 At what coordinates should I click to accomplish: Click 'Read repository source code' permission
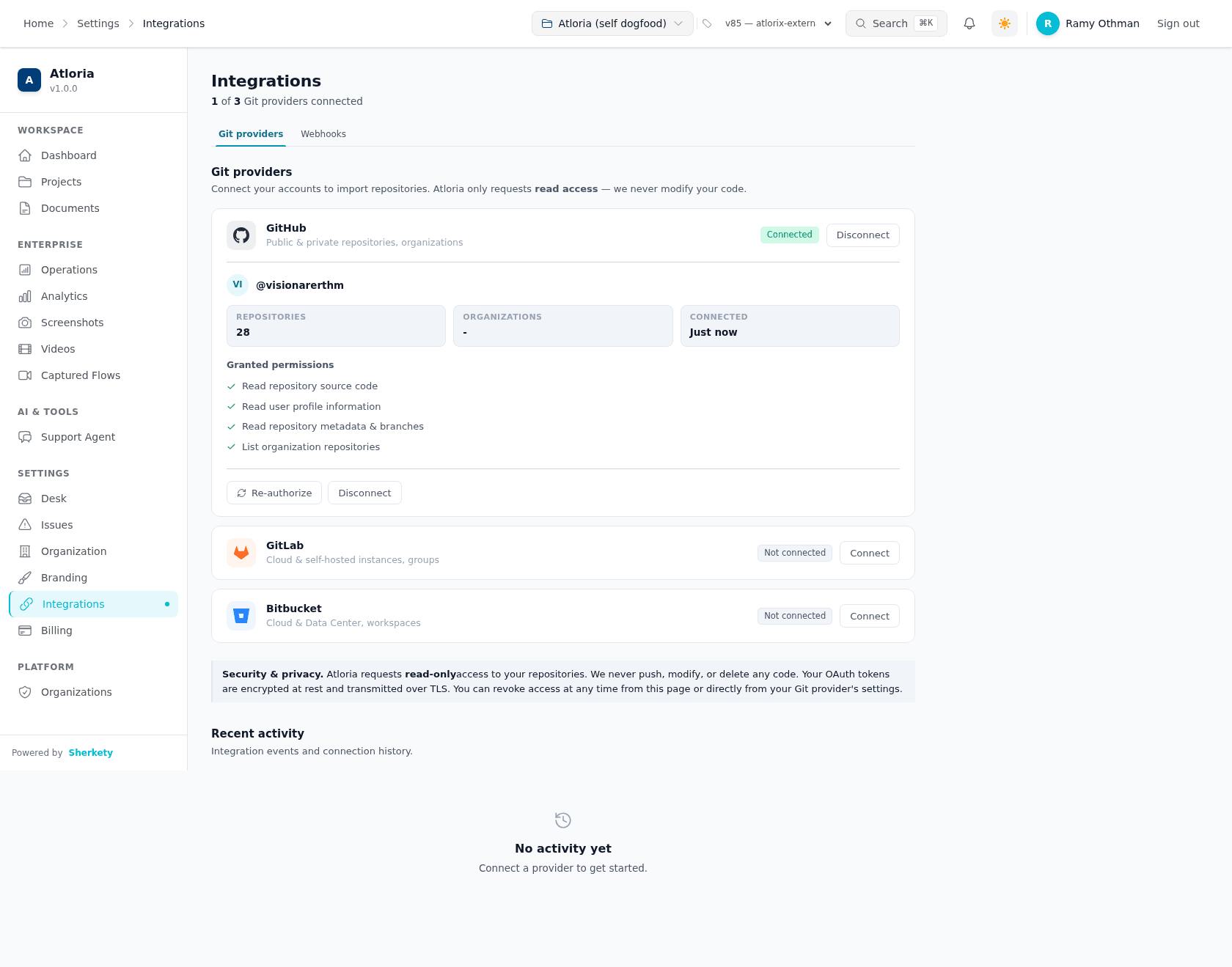tap(309, 386)
